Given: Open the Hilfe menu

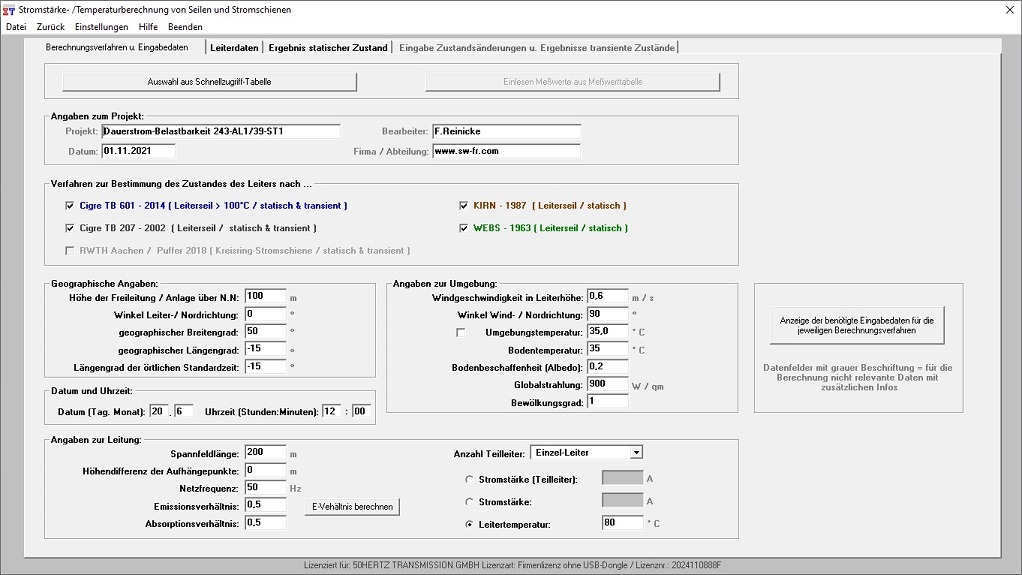Looking at the screenshot, I should pyautogui.click(x=148, y=27).
